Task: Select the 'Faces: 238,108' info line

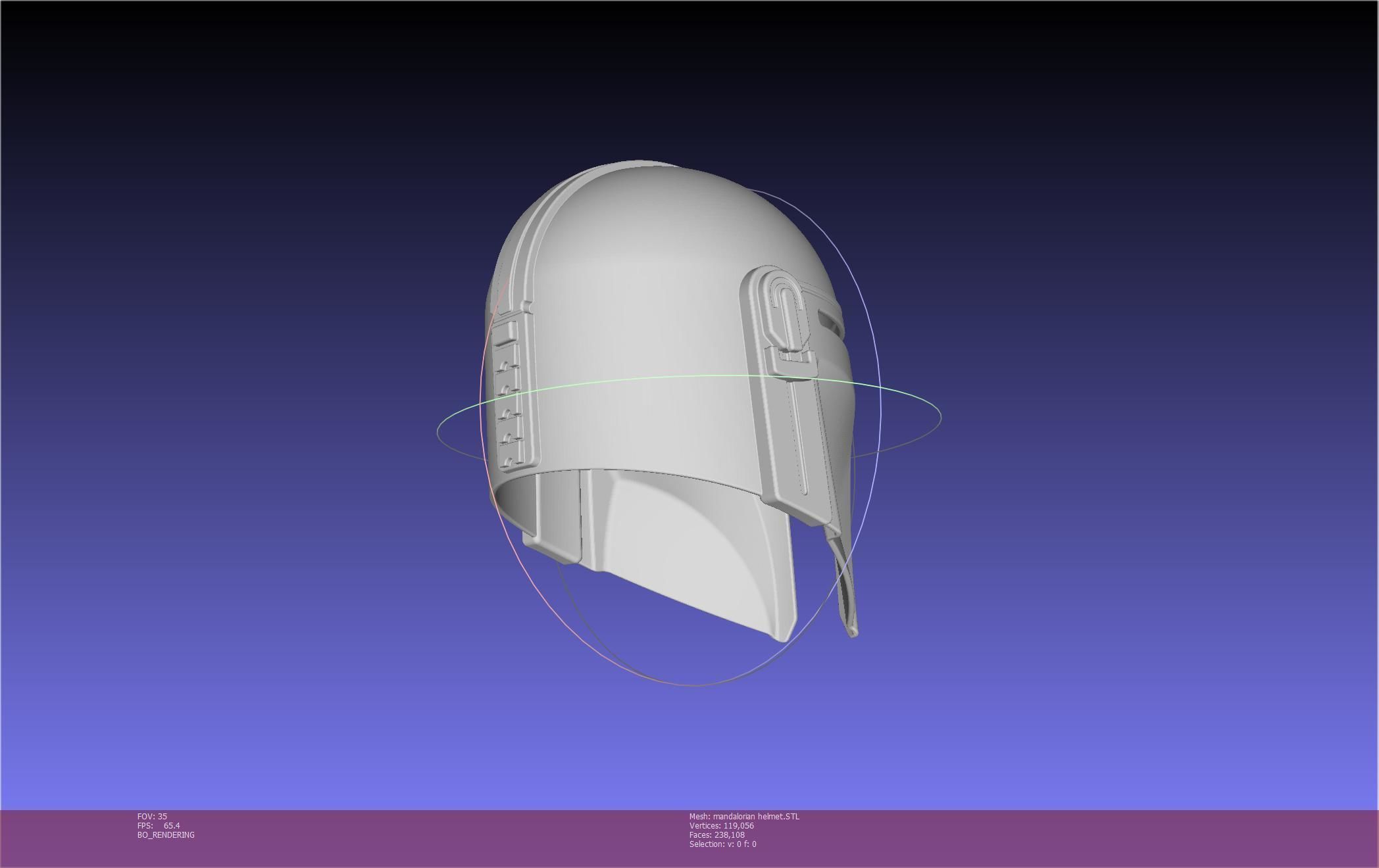Action: (x=716, y=834)
